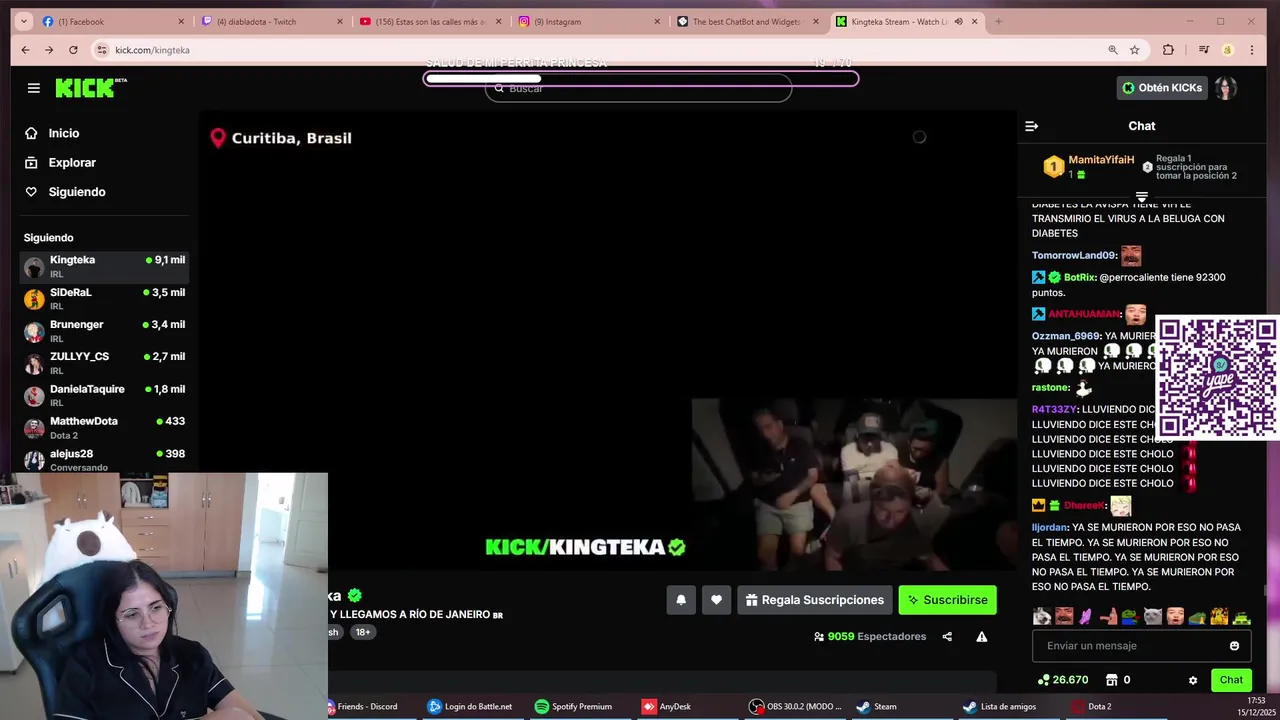Collapse the chat panel with arrow icon
Screen dimensions: 1280x720
coord(1032,126)
